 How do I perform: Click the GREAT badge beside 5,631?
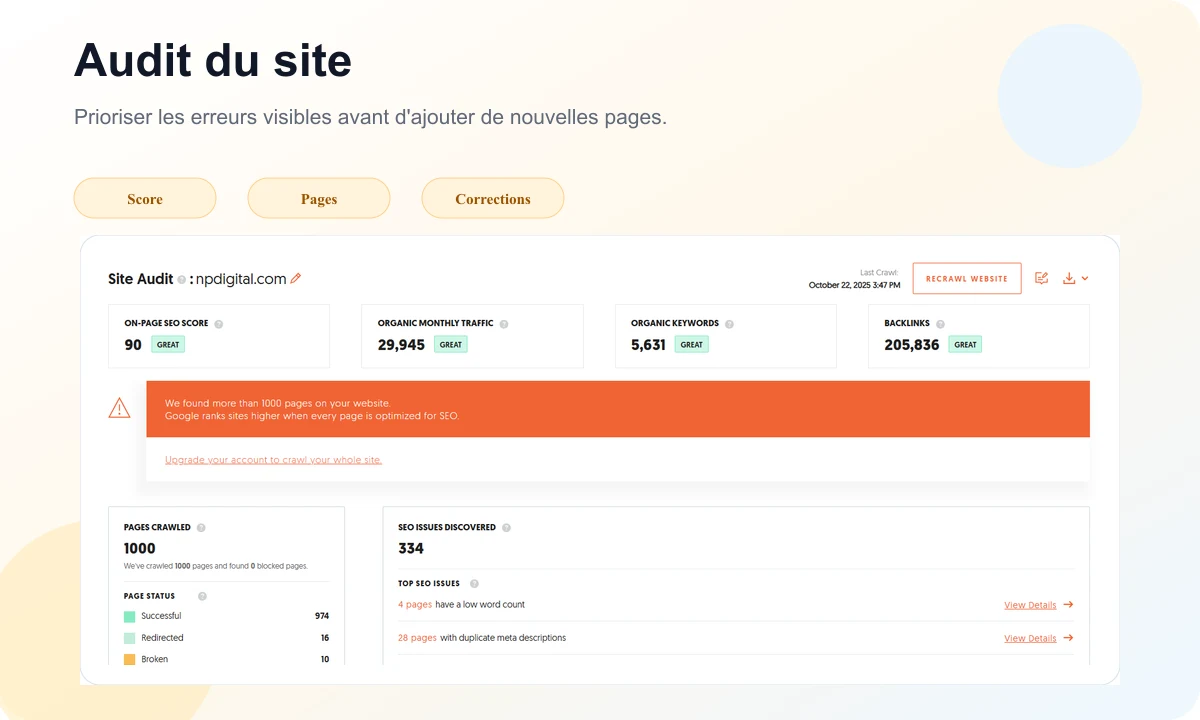click(x=692, y=344)
